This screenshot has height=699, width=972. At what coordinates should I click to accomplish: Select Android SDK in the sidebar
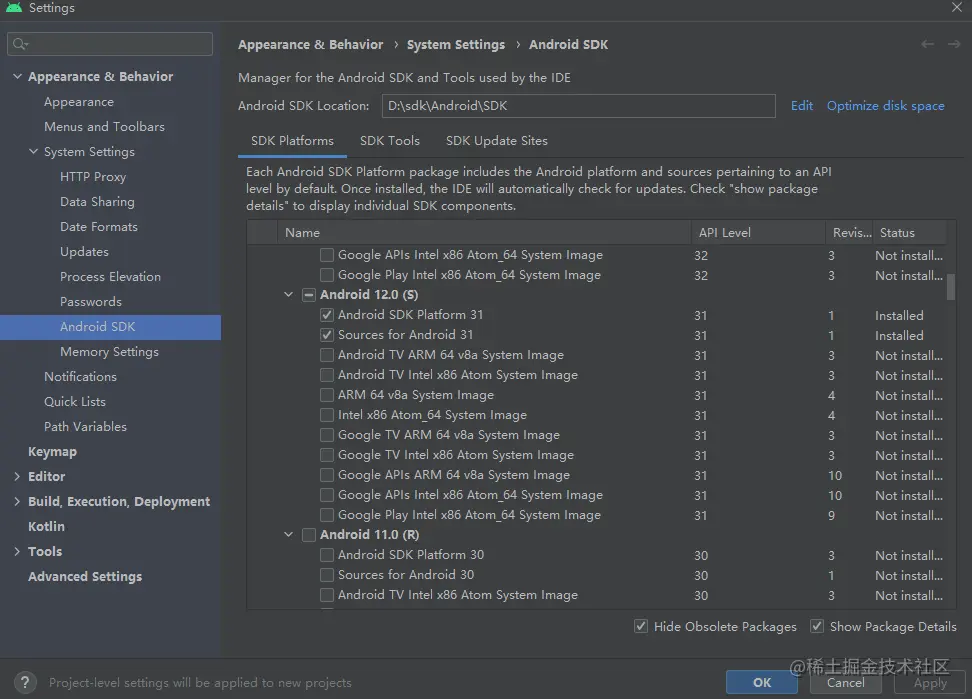click(110, 327)
